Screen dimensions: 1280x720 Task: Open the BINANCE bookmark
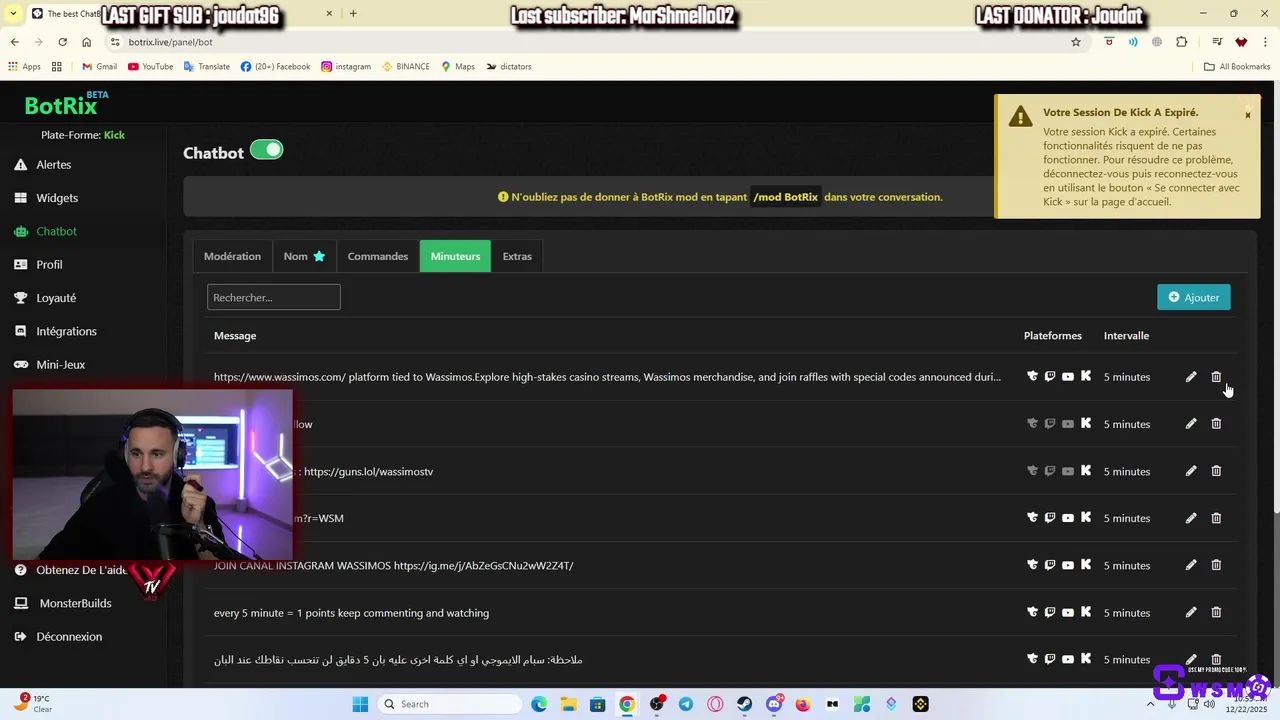click(x=405, y=67)
